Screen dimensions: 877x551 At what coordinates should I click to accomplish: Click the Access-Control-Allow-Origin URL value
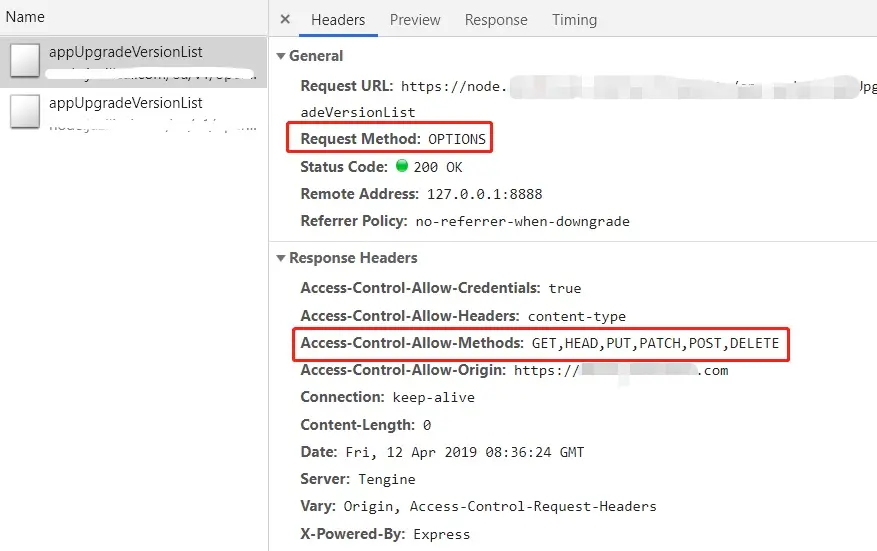621,370
